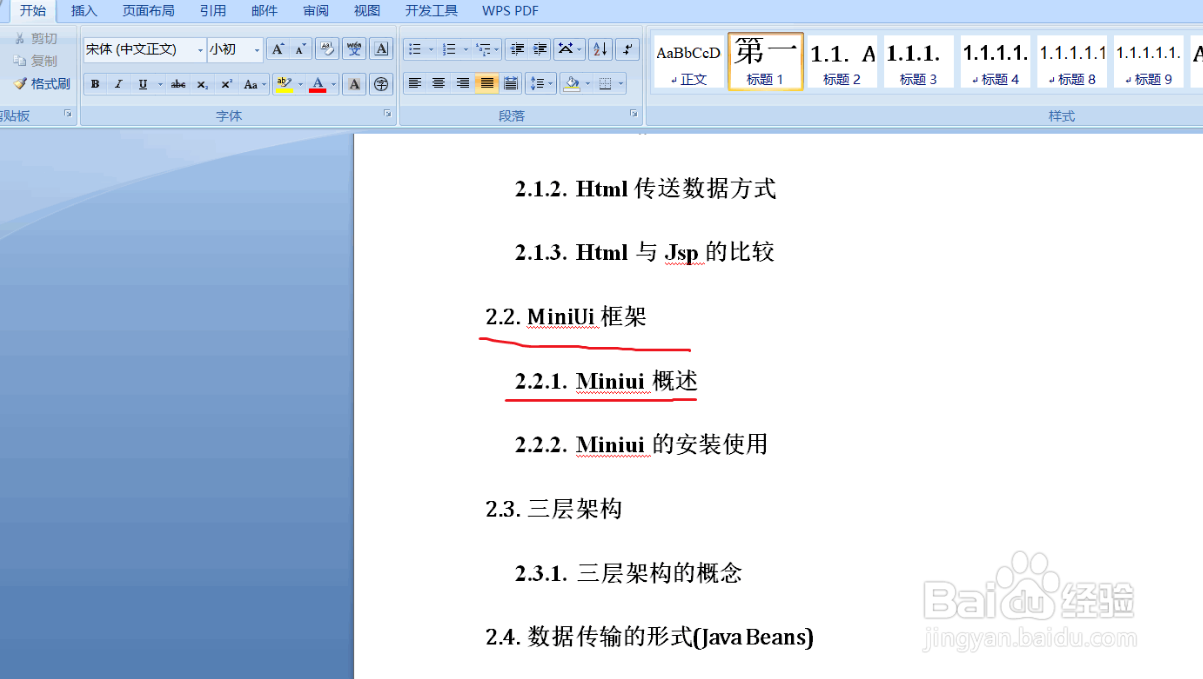Switch to the 开发工具 tab
The width and height of the screenshot is (1203, 679).
coord(431,11)
